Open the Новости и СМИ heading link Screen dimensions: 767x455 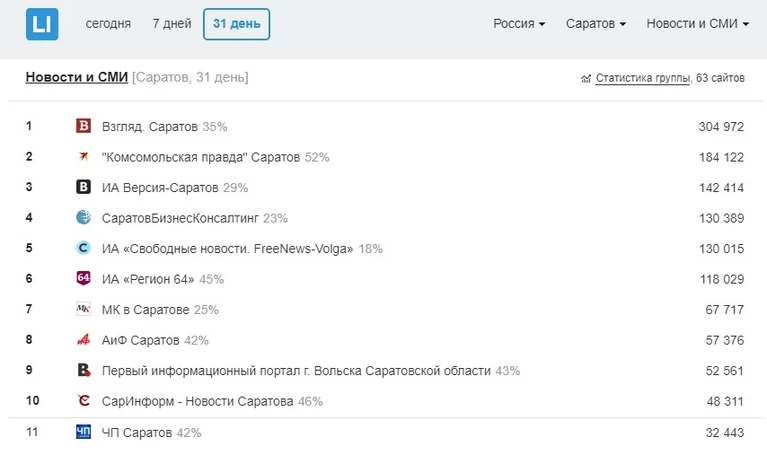pyautogui.click(x=77, y=77)
